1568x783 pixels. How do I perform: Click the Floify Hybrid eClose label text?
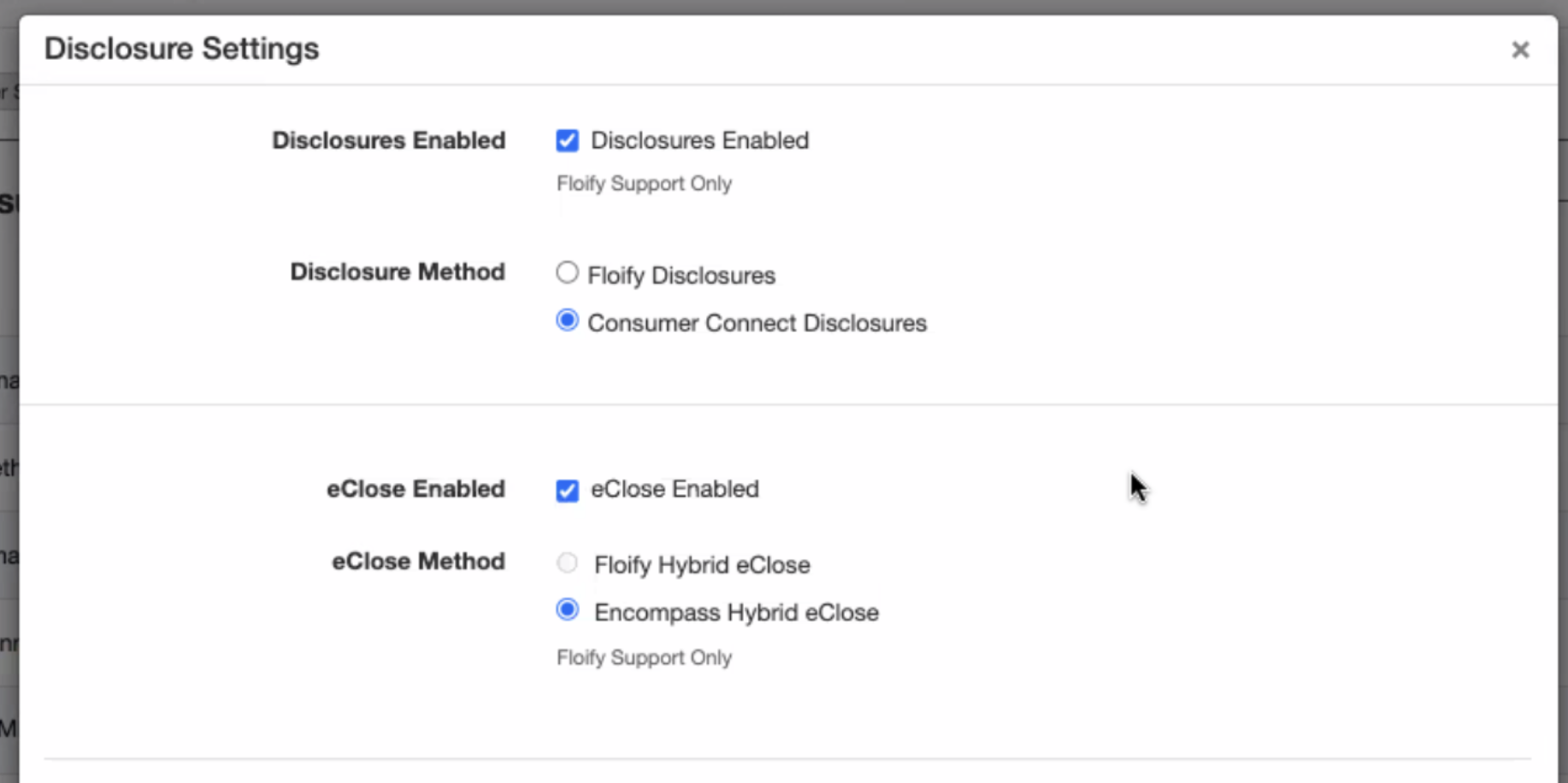pos(702,565)
